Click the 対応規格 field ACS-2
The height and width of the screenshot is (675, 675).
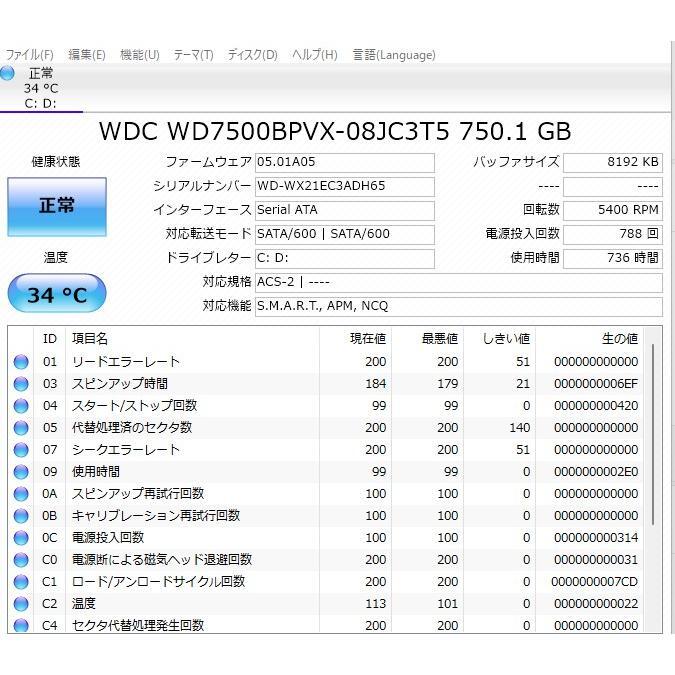[x=459, y=282]
